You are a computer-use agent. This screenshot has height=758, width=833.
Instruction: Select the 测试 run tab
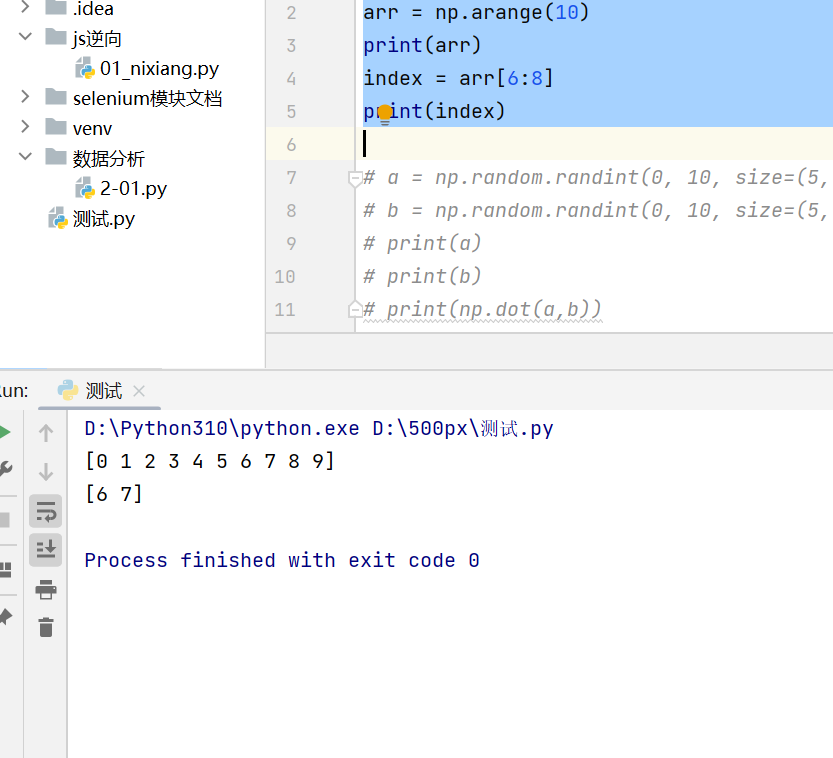[x=101, y=391]
